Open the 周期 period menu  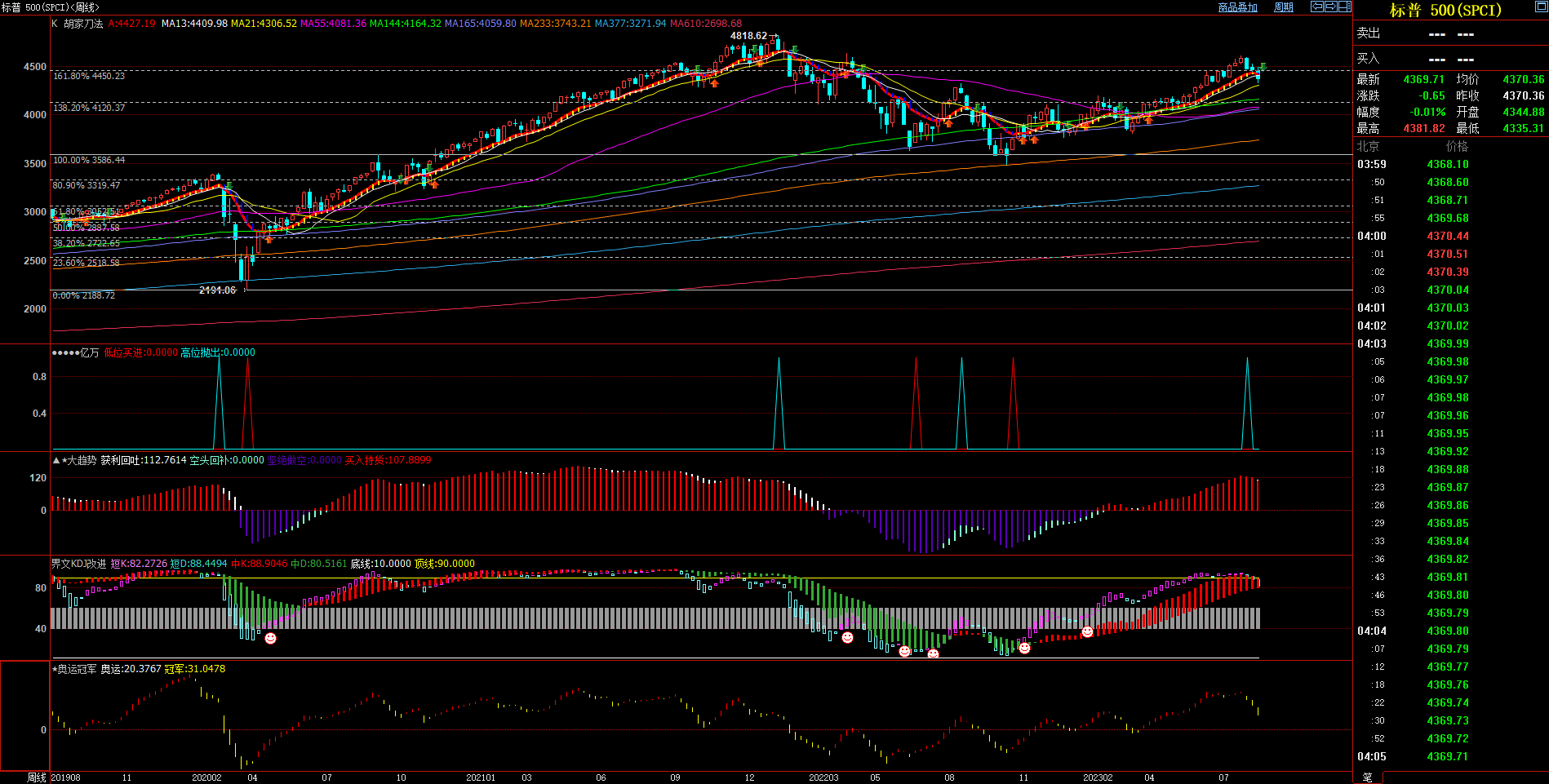point(1284,7)
